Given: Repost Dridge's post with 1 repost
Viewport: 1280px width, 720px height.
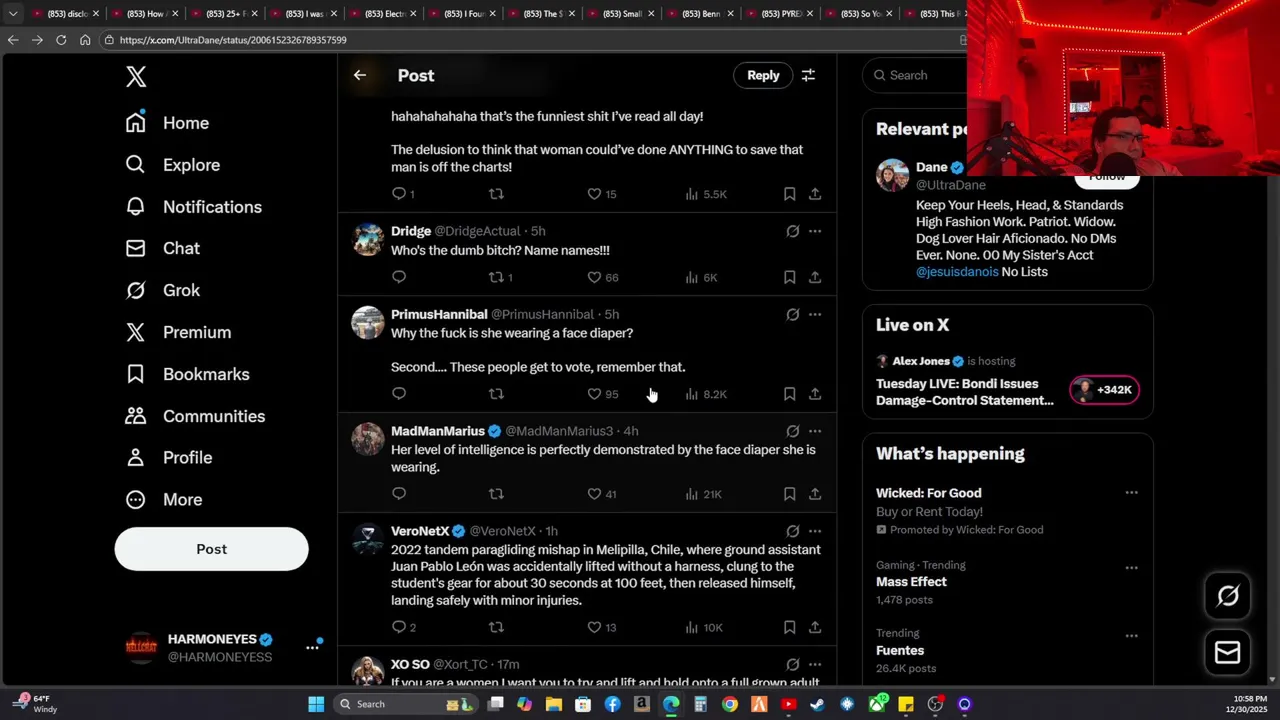Looking at the screenshot, I should (500, 277).
